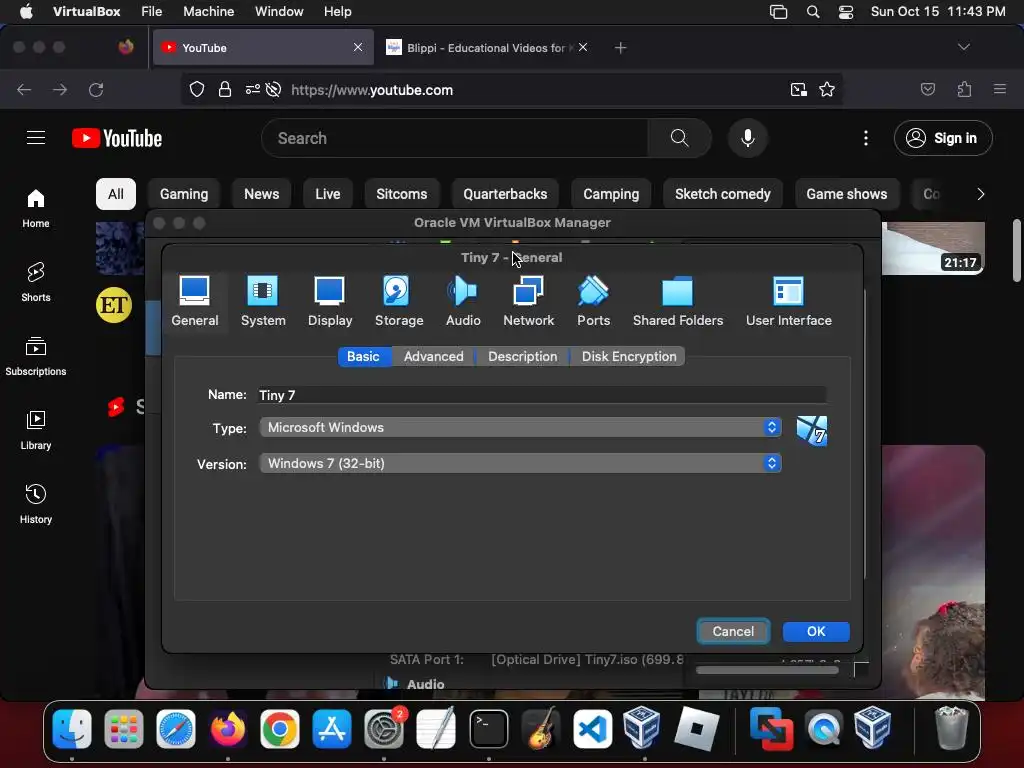Expand the Version dropdown
This screenshot has height=768, width=1024.
[520, 463]
